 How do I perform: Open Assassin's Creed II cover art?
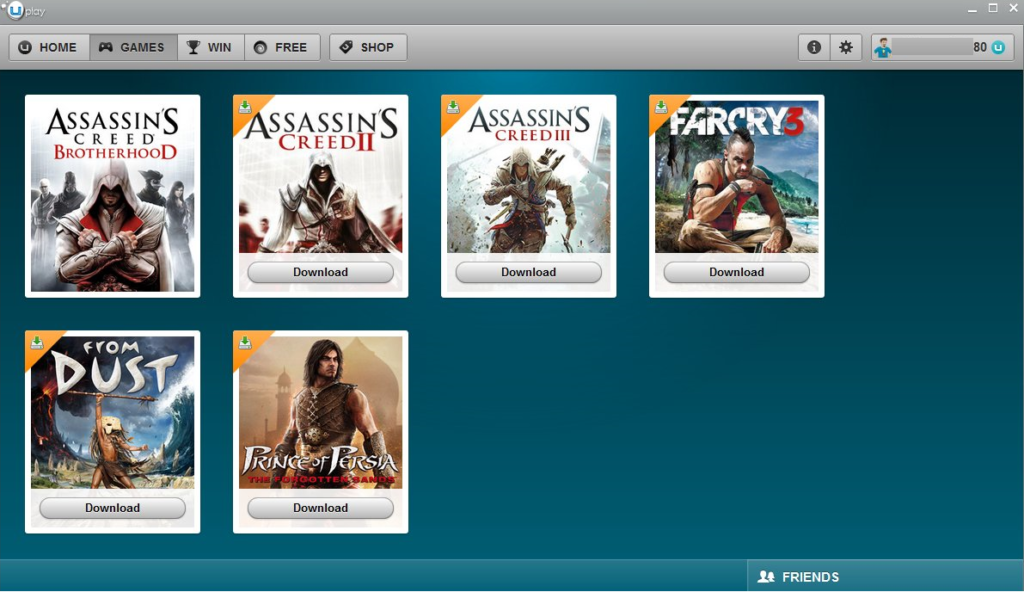point(321,176)
